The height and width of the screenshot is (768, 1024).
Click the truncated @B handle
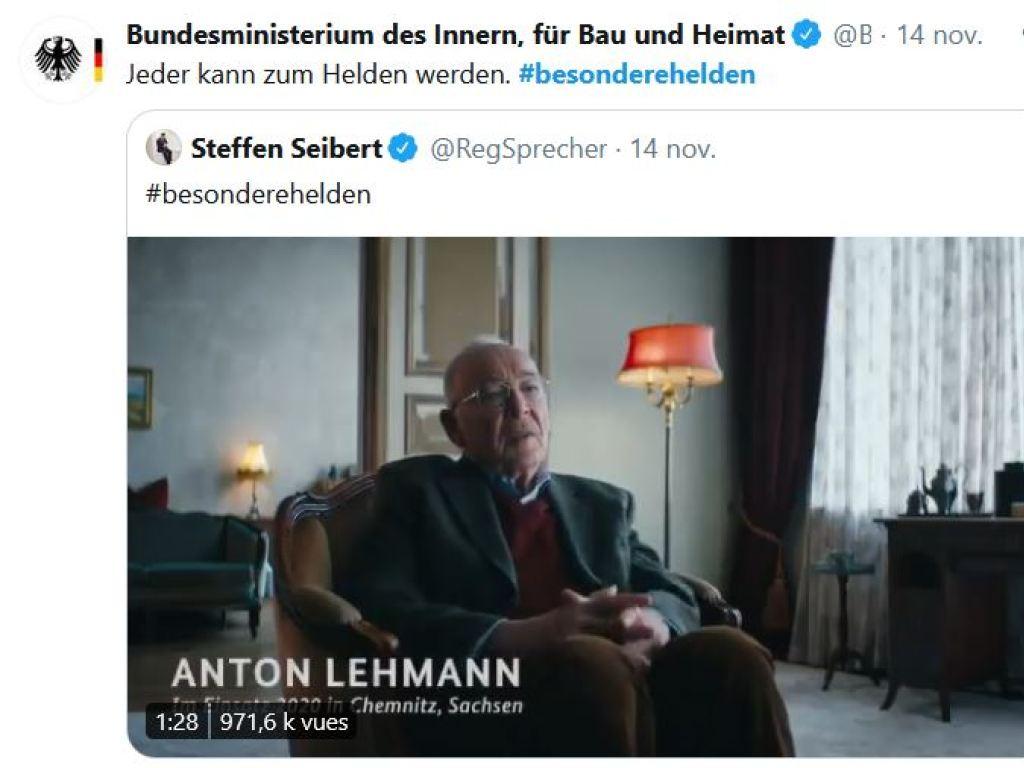point(852,35)
